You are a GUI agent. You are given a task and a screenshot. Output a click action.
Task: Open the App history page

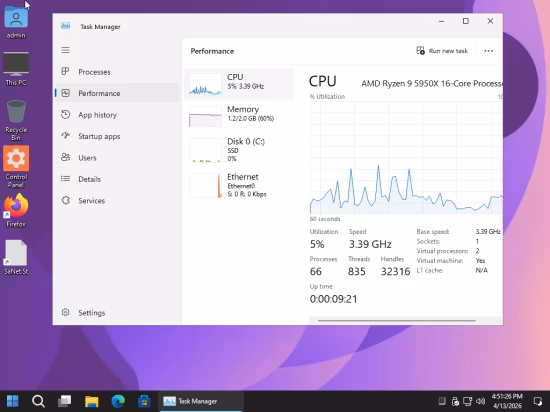click(118, 115)
